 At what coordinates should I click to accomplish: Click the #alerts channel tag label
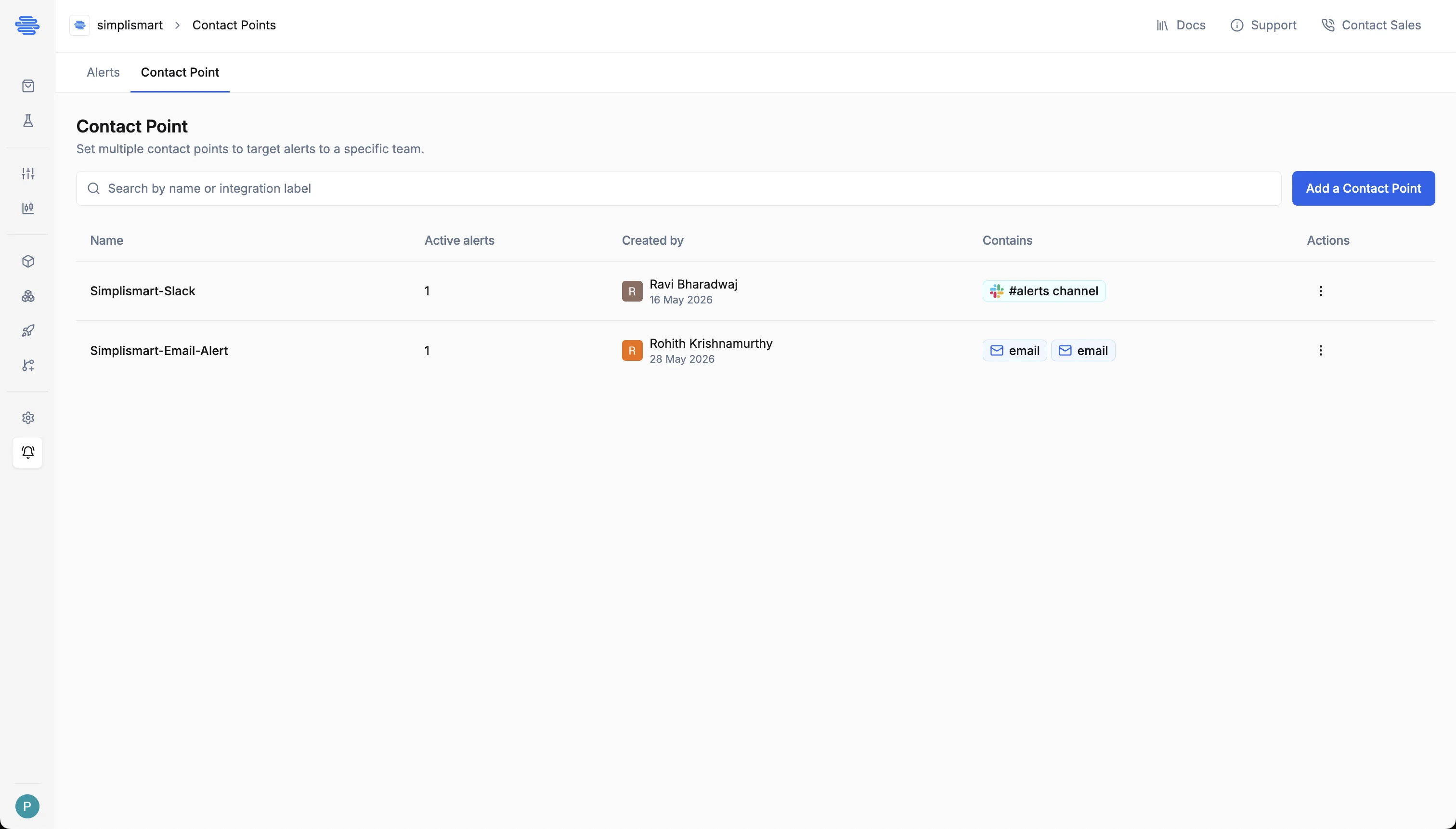1053,291
